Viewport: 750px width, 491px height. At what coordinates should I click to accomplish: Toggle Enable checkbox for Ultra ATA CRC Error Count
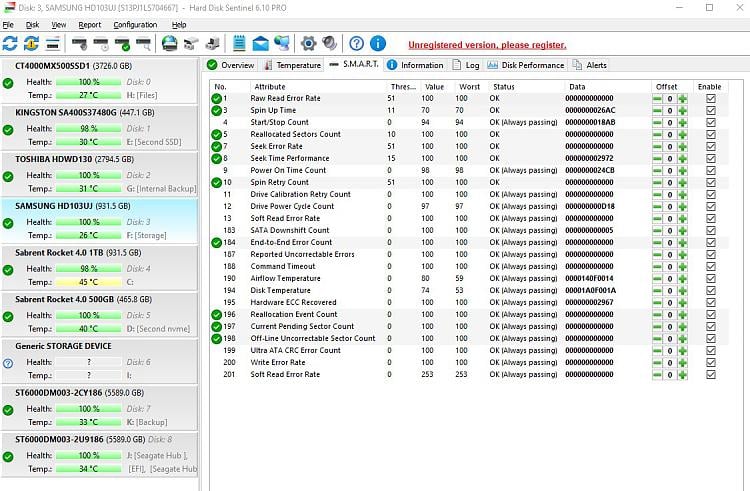coord(711,351)
